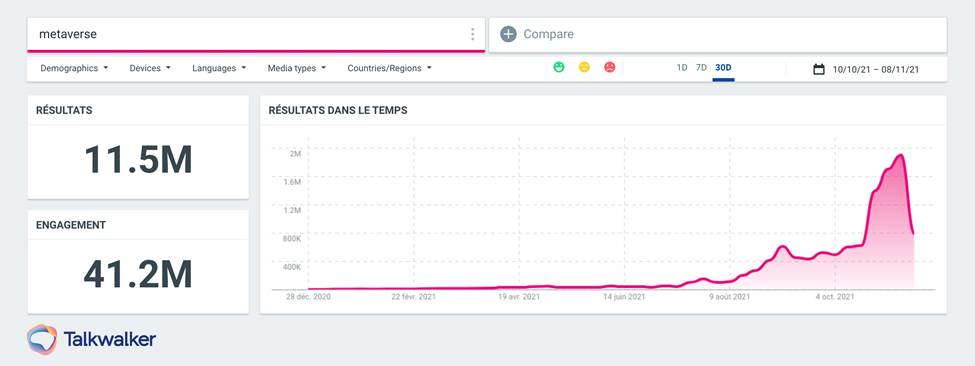Click the 1.2M y-axis label
This screenshot has width=975, height=366.
[292, 210]
